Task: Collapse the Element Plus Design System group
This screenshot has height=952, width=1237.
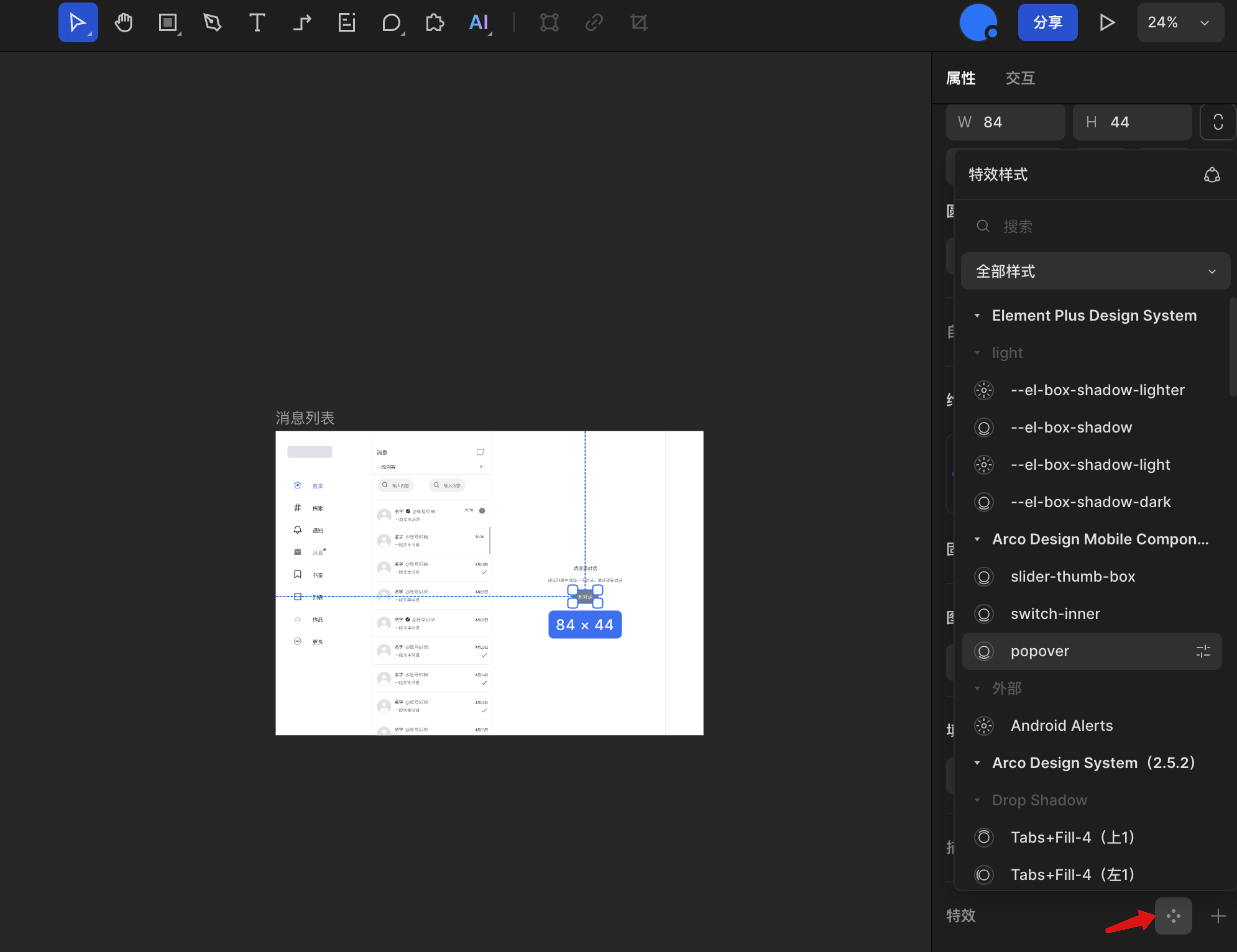Action: coord(977,315)
